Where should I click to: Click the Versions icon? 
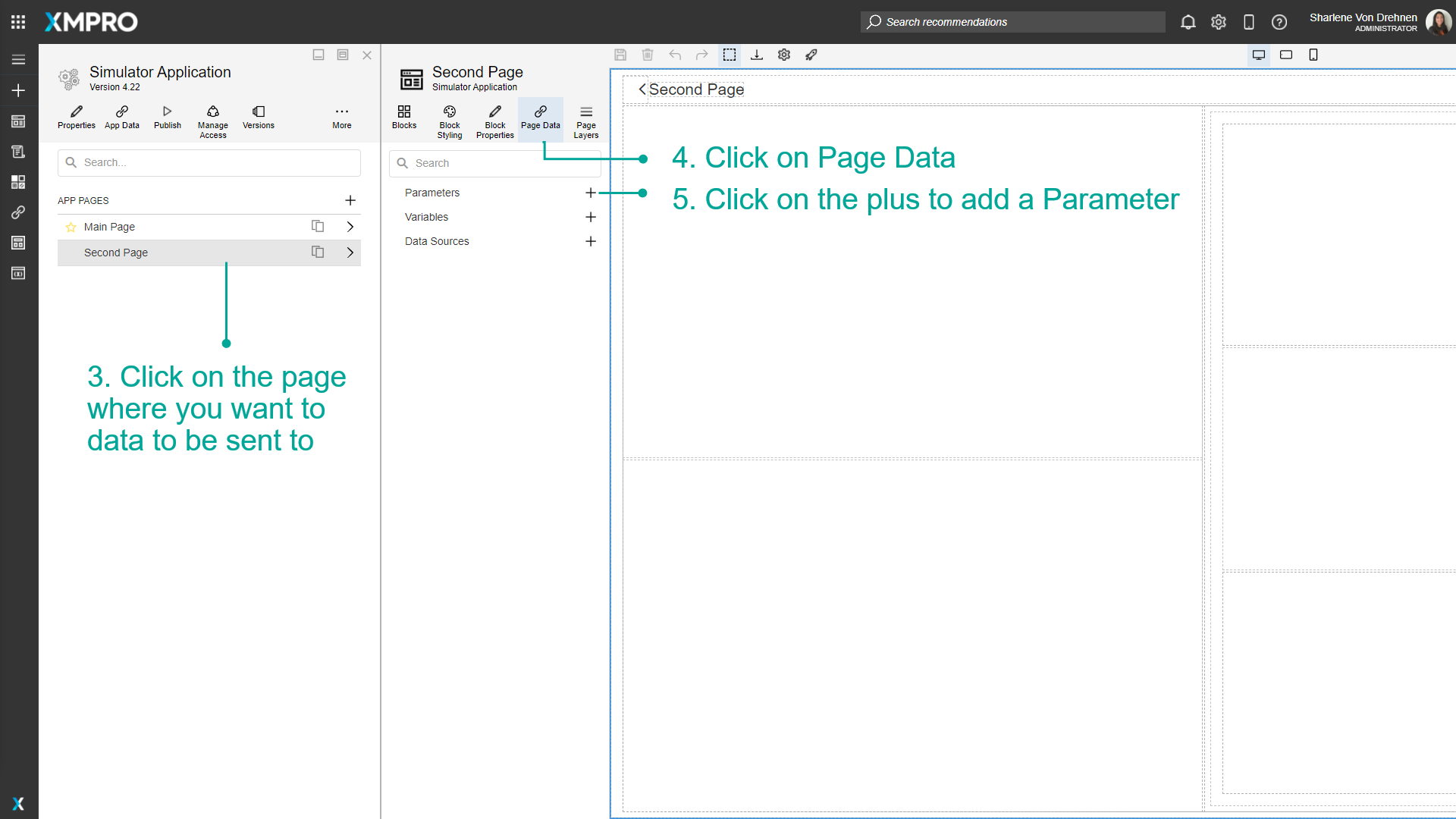coord(258,118)
